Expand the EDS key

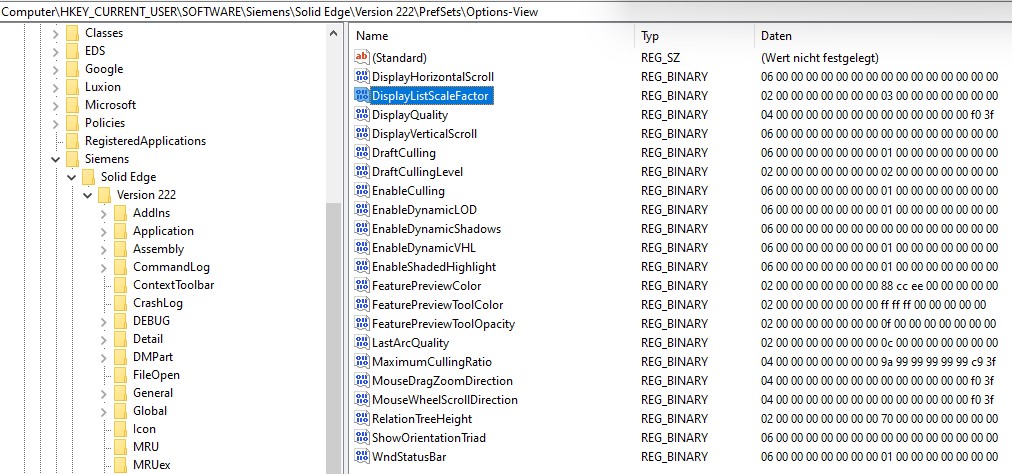56,51
